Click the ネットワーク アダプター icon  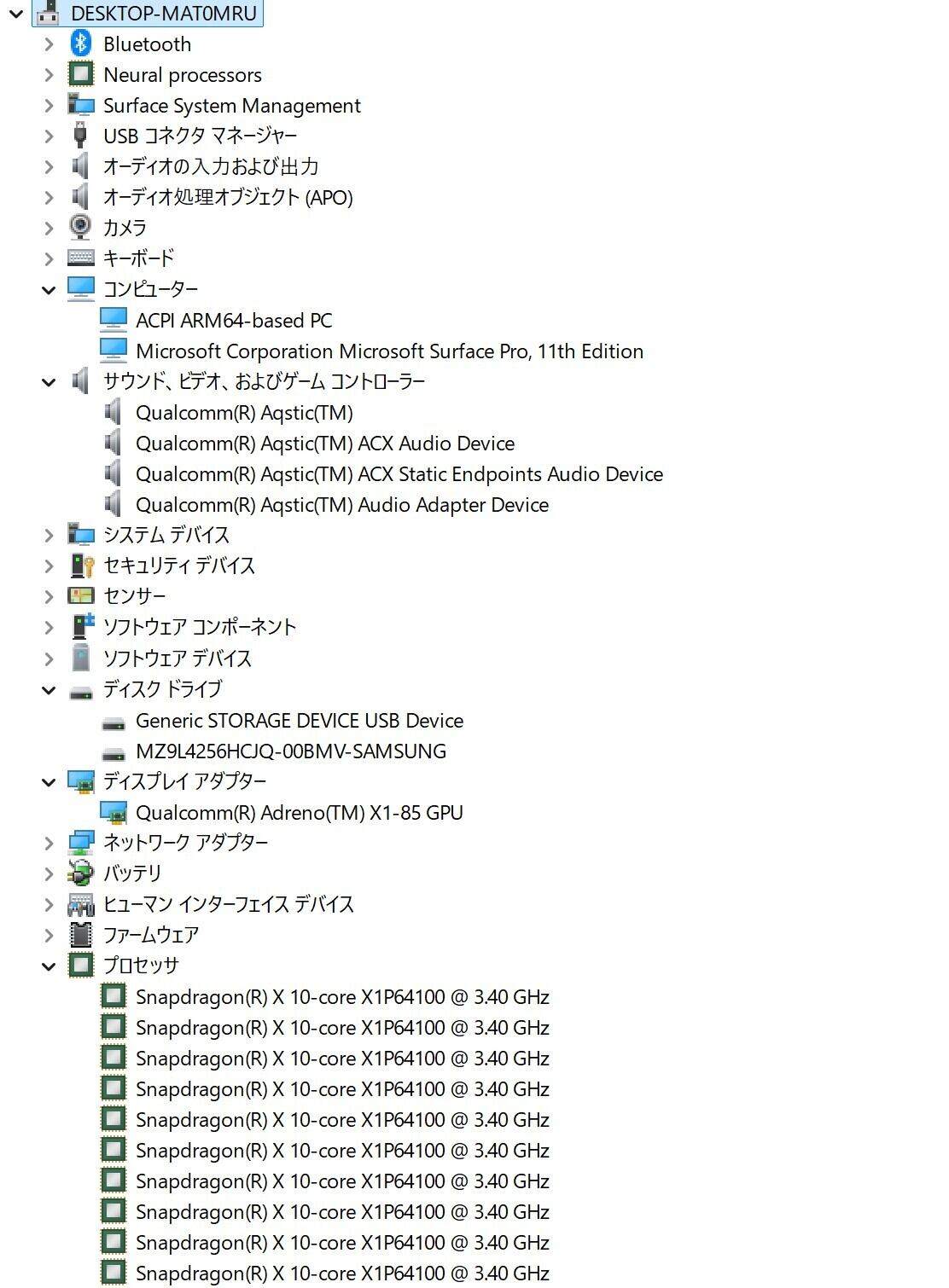81,843
